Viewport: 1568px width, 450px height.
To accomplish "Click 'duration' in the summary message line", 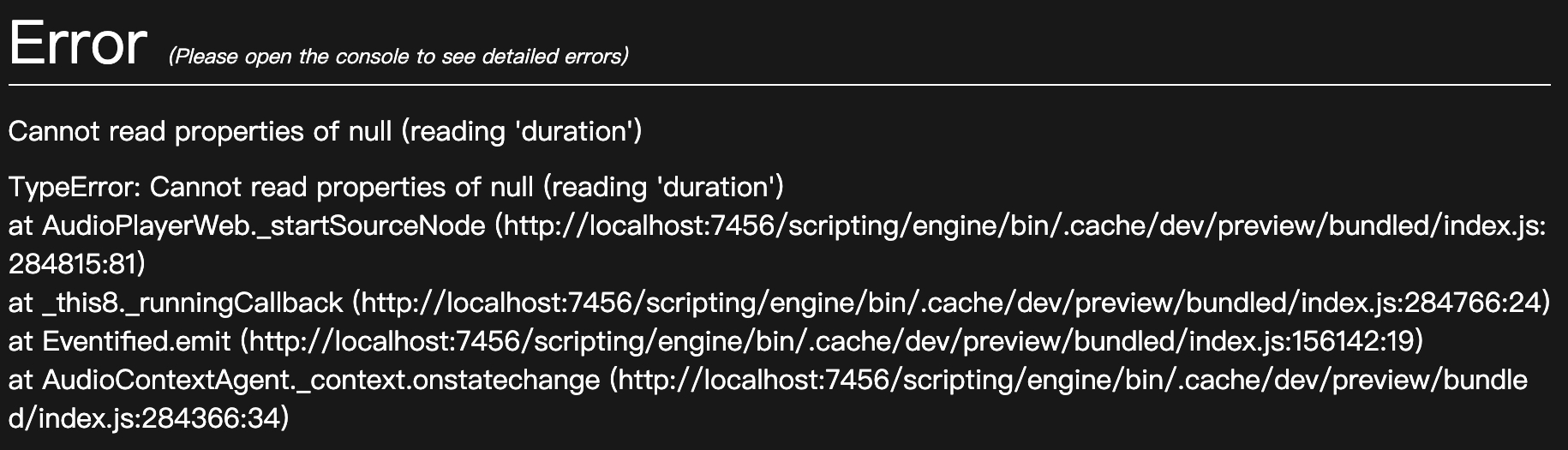I will pyautogui.click(x=578, y=131).
